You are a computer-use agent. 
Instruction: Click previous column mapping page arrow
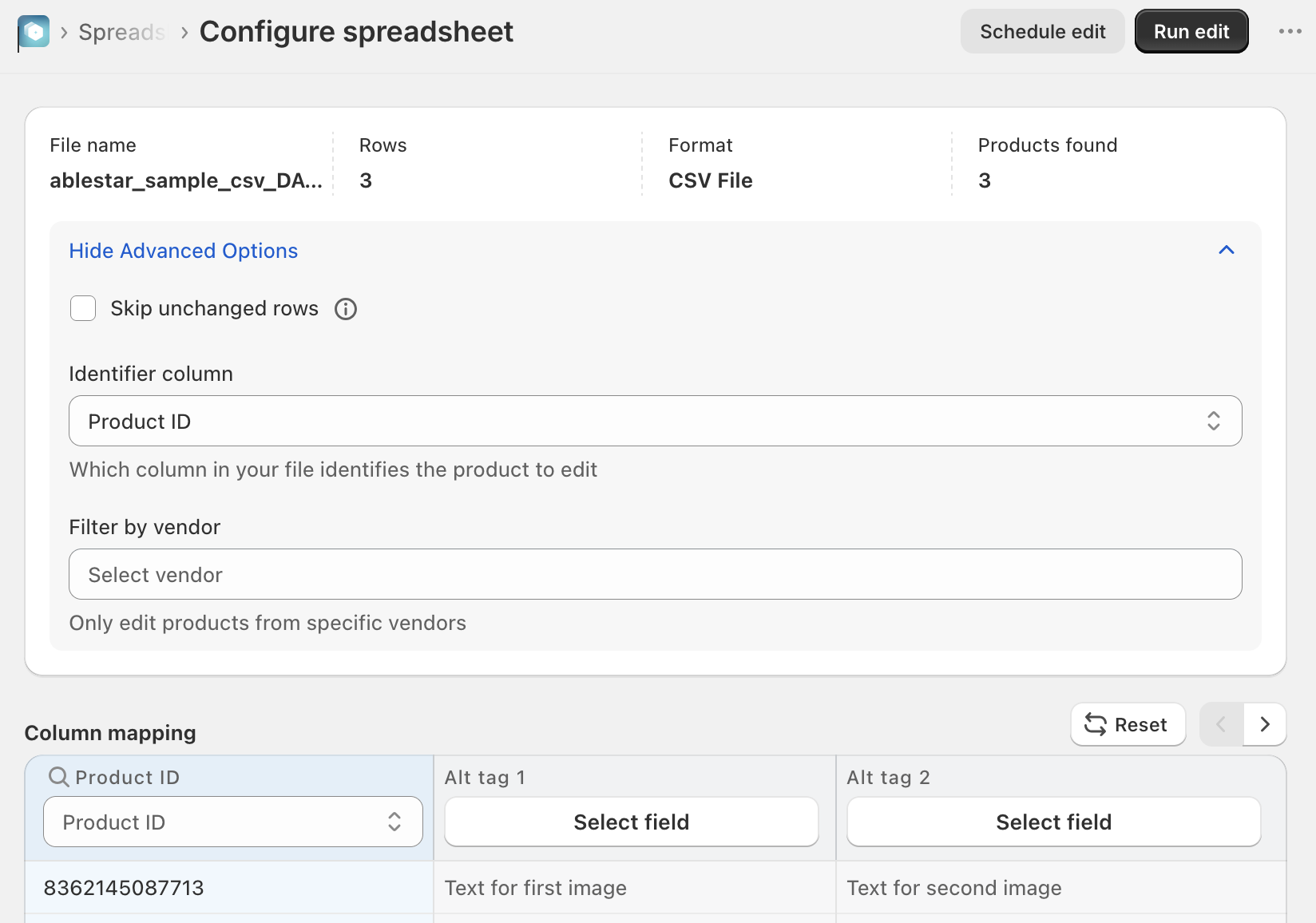(1221, 724)
